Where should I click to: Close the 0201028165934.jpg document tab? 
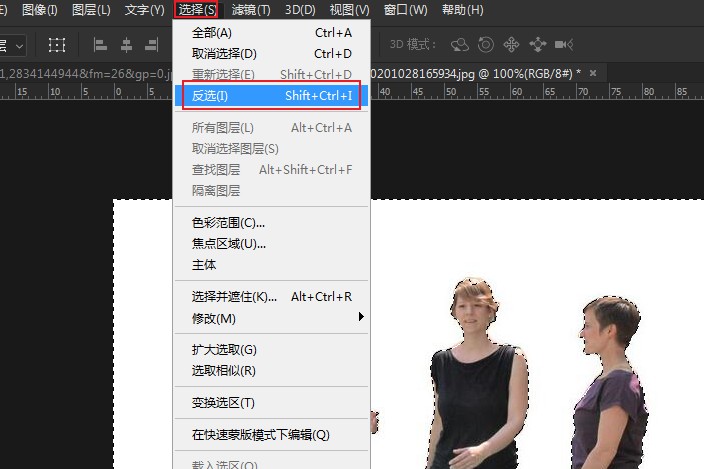click(593, 73)
